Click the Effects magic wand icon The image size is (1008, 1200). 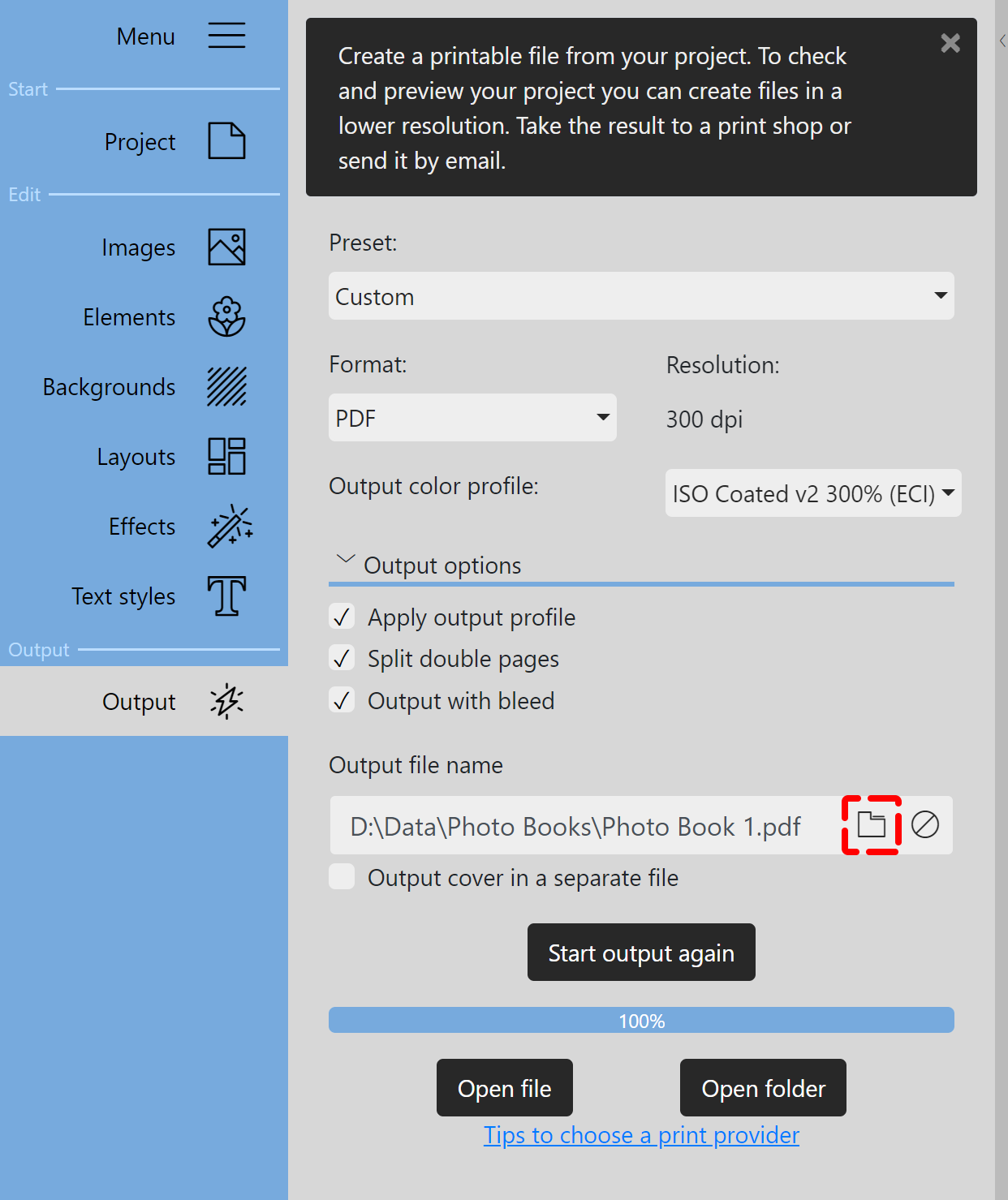tap(230, 526)
